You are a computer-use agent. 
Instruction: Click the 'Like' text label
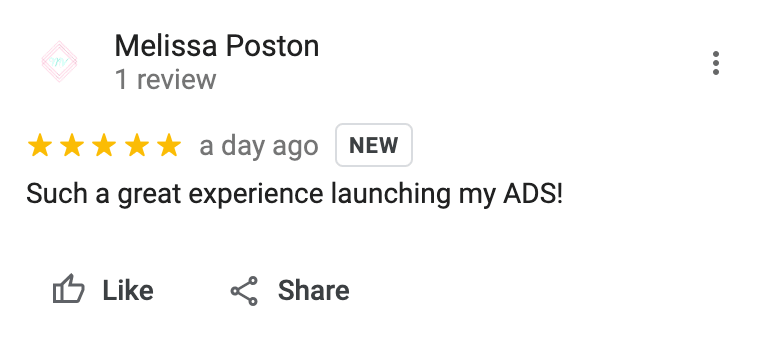point(128,291)
